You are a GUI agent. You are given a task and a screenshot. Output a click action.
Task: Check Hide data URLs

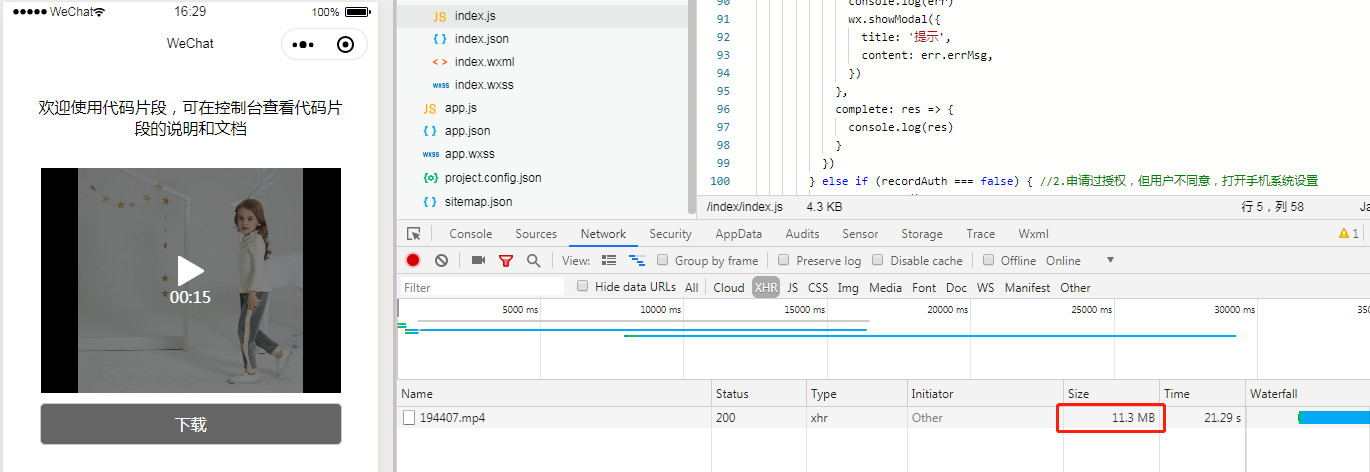[x=582, y=287]
